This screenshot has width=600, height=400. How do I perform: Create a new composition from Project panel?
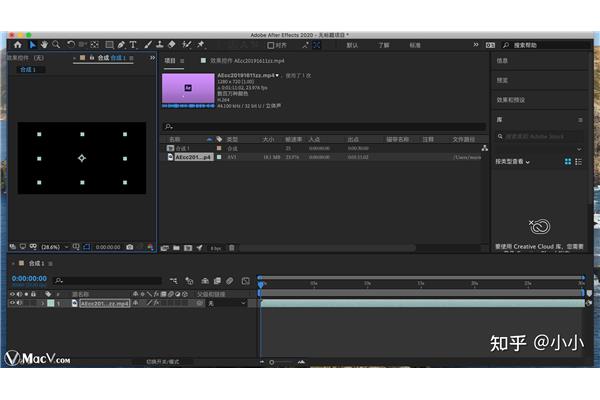pos(188,248)
